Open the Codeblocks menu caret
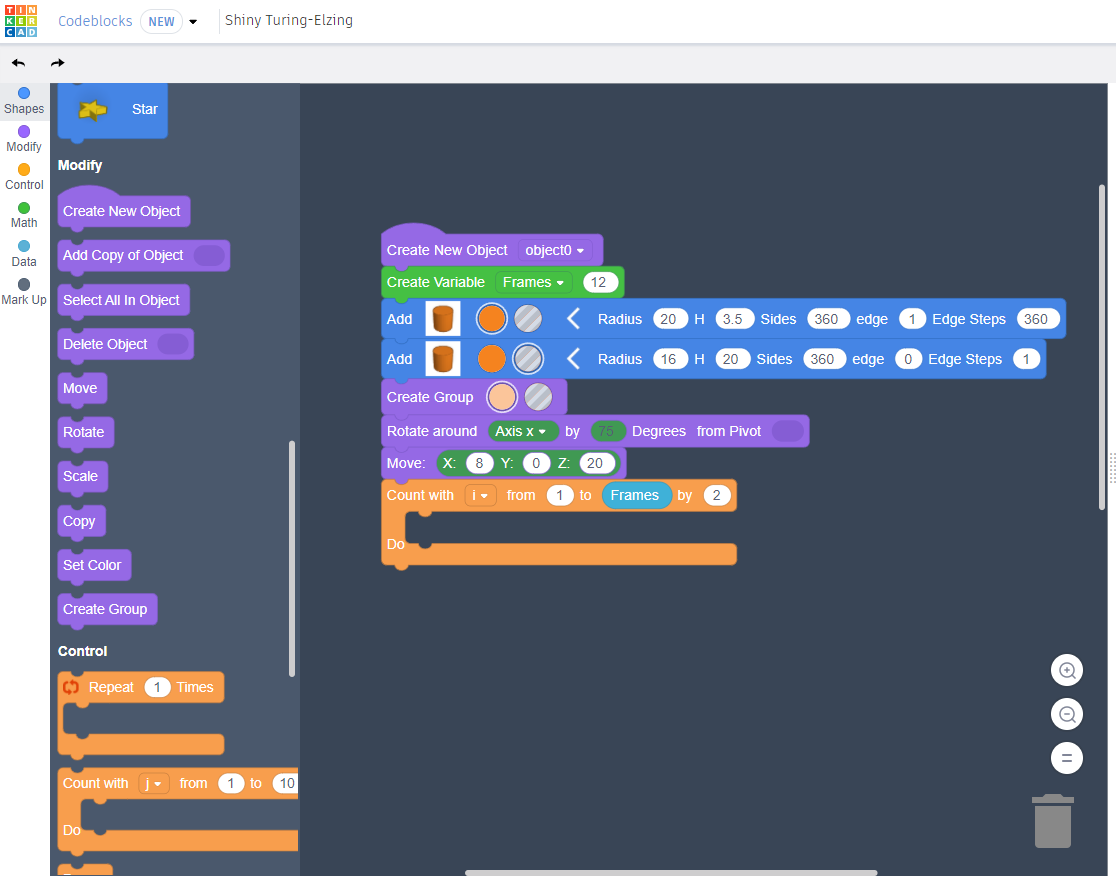This screenshot has width=1116, height=876. (x=195, y=21)
